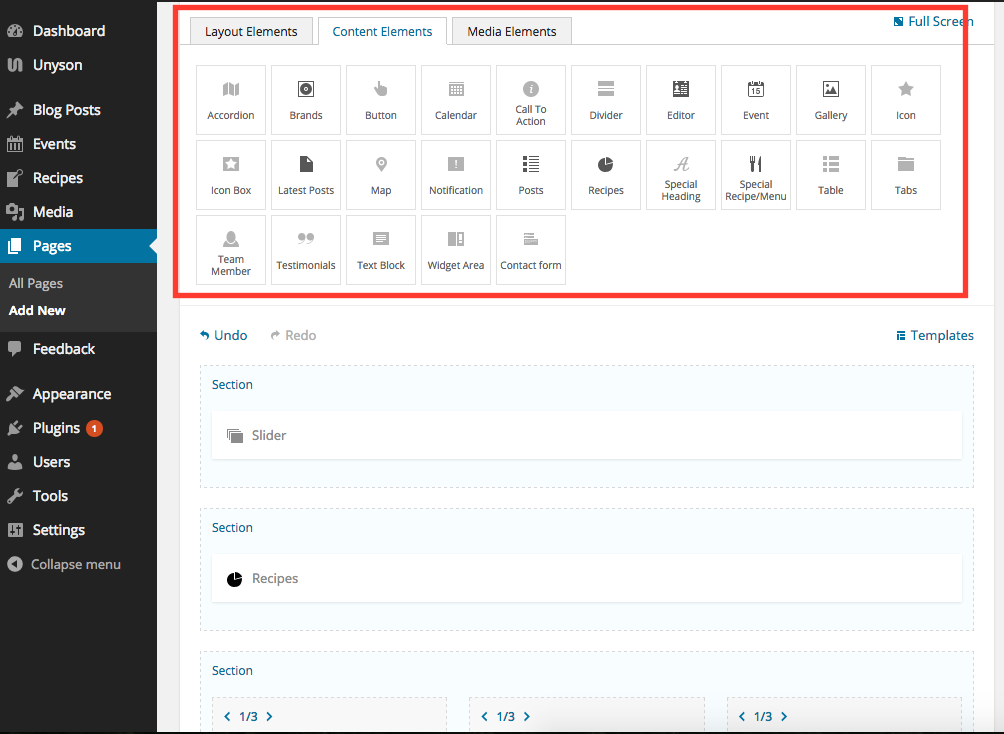Add the Calendar element

[x=456, y=100]
